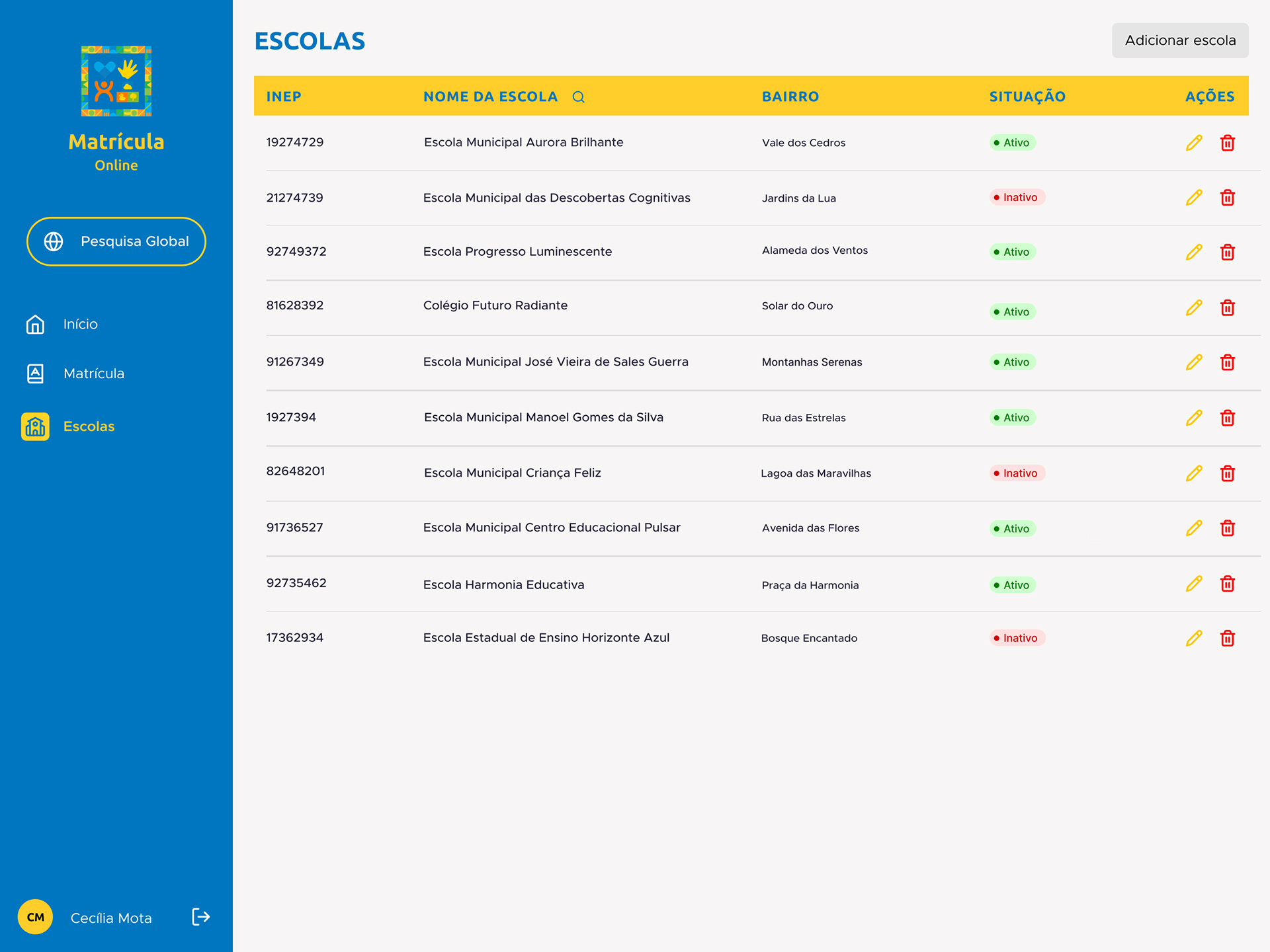Image resolution: width=1270 pixels, height=952 pixels.
Task: Edit Escola Harmonia Educativa pencil icon
Action: (1194, 584)
